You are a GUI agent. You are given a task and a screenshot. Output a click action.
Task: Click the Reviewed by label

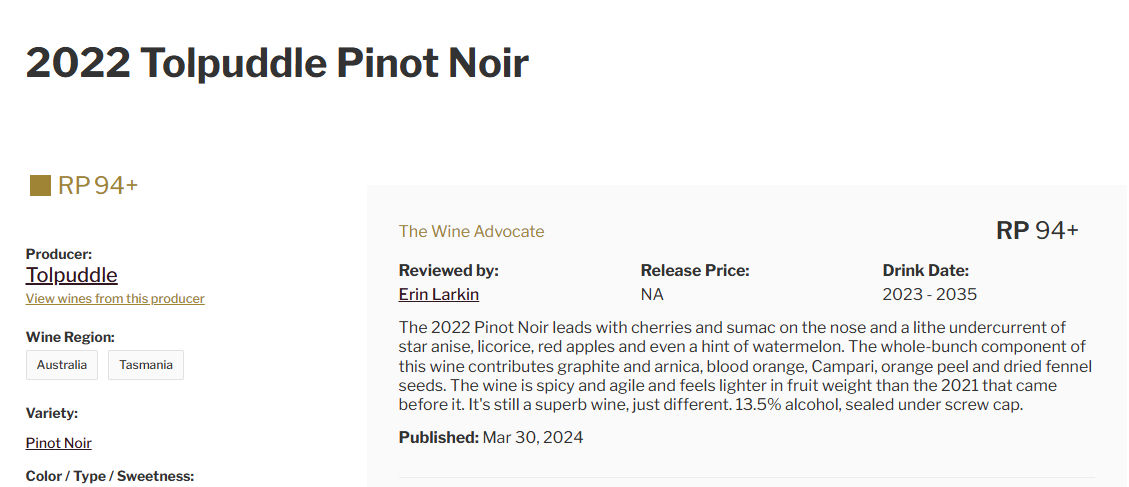coord(448,270)
